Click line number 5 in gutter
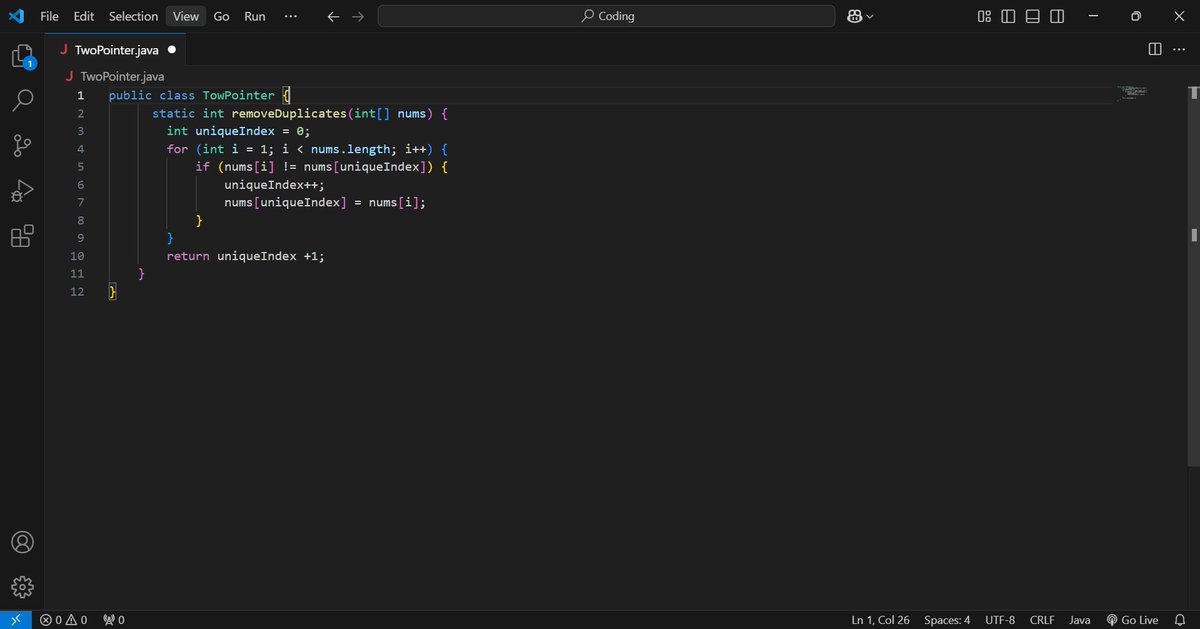This screenshot has height=629, width=1200. point(80,167)
